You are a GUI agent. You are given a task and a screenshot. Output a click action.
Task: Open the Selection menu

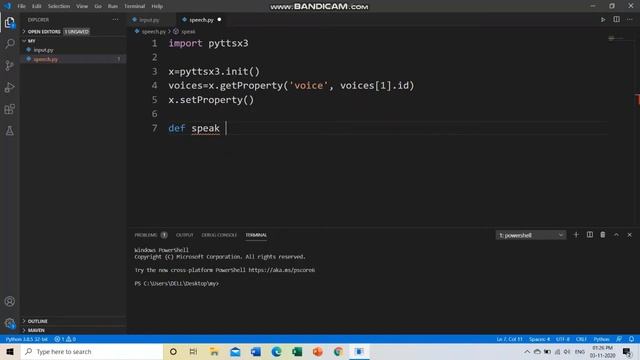click(59, 6)
